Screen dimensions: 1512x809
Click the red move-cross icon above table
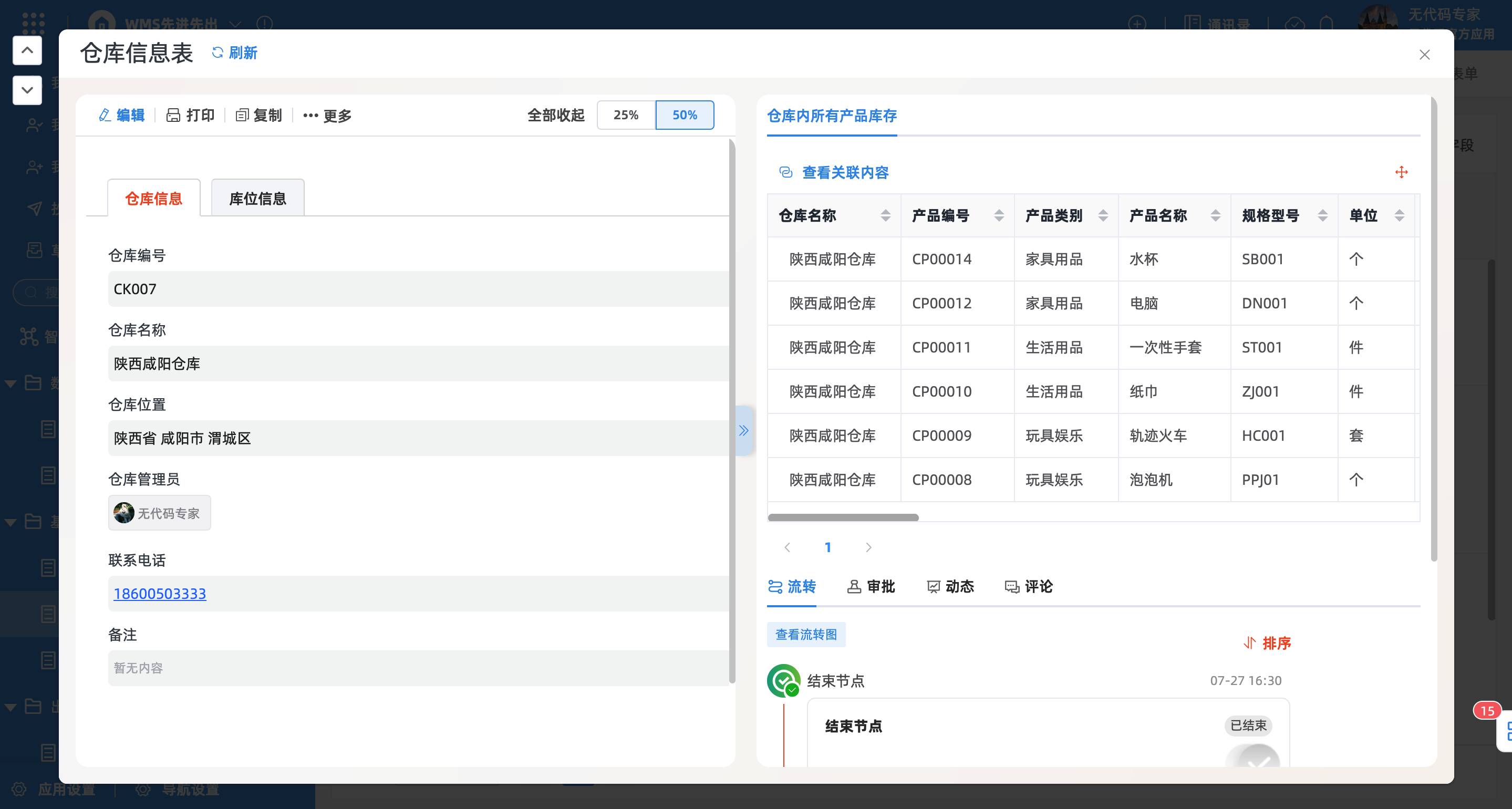[x=1401, y=172]
